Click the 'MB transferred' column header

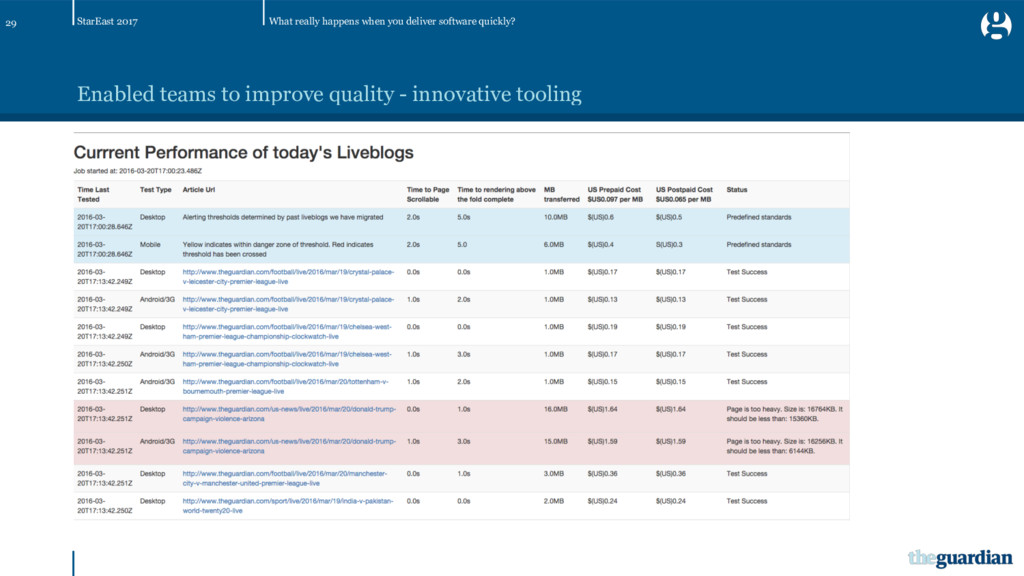click(562, 195)
